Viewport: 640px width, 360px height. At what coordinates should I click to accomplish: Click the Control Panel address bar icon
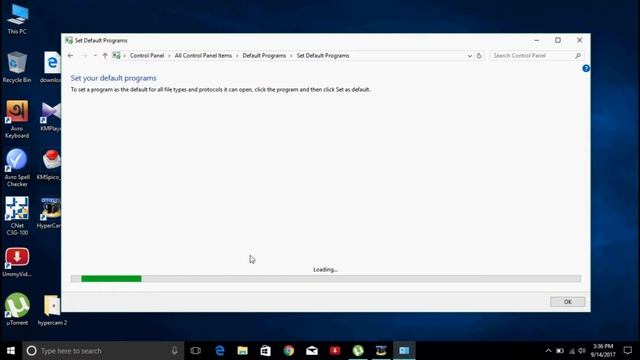point(116,56)
